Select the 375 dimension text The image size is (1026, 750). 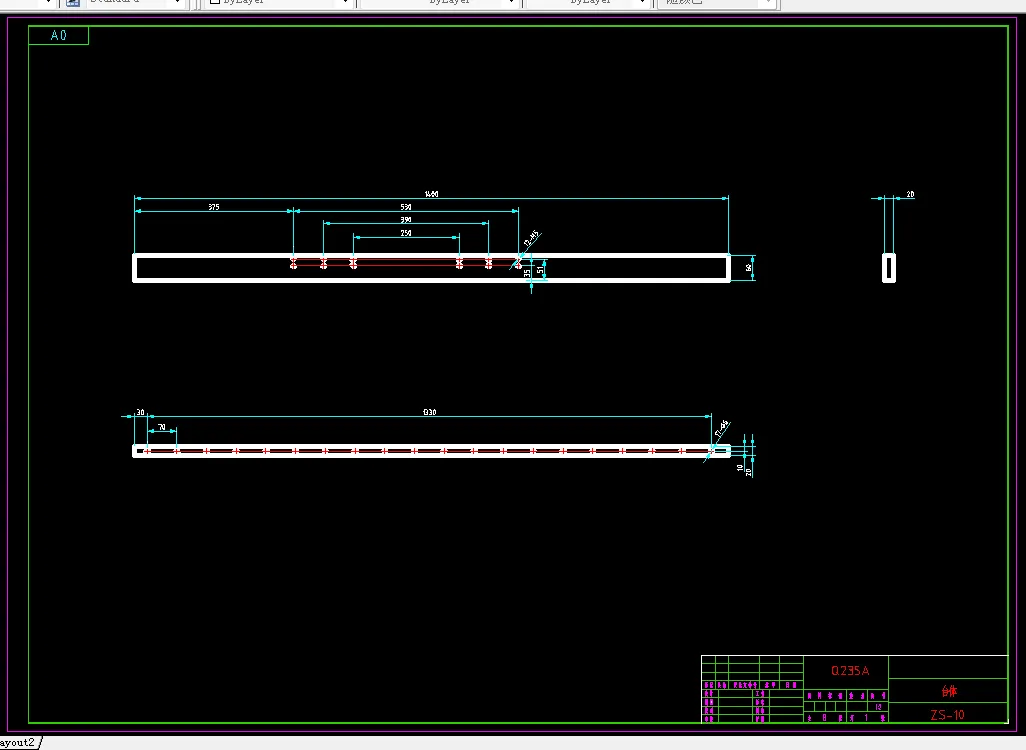[x=214, y=207]
